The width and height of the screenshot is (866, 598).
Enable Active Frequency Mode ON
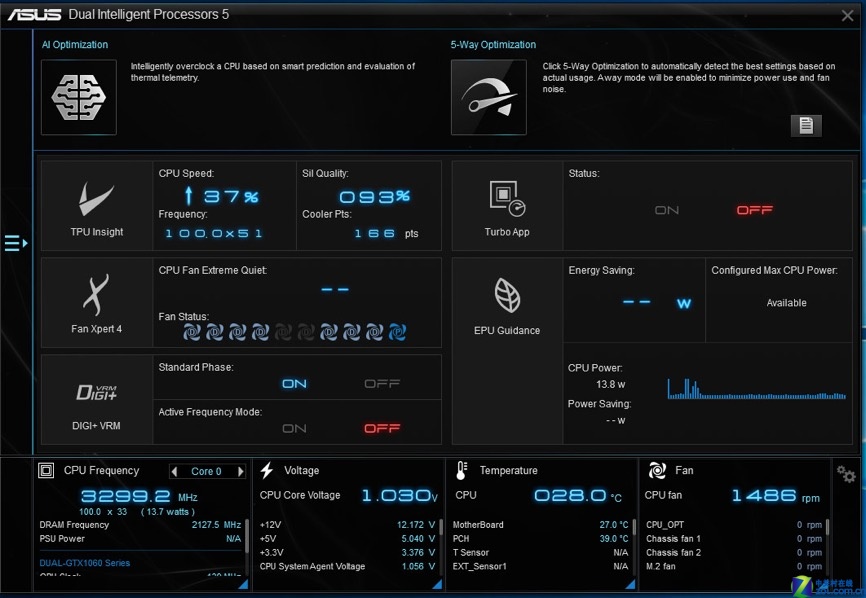click(x=294, y=428)
